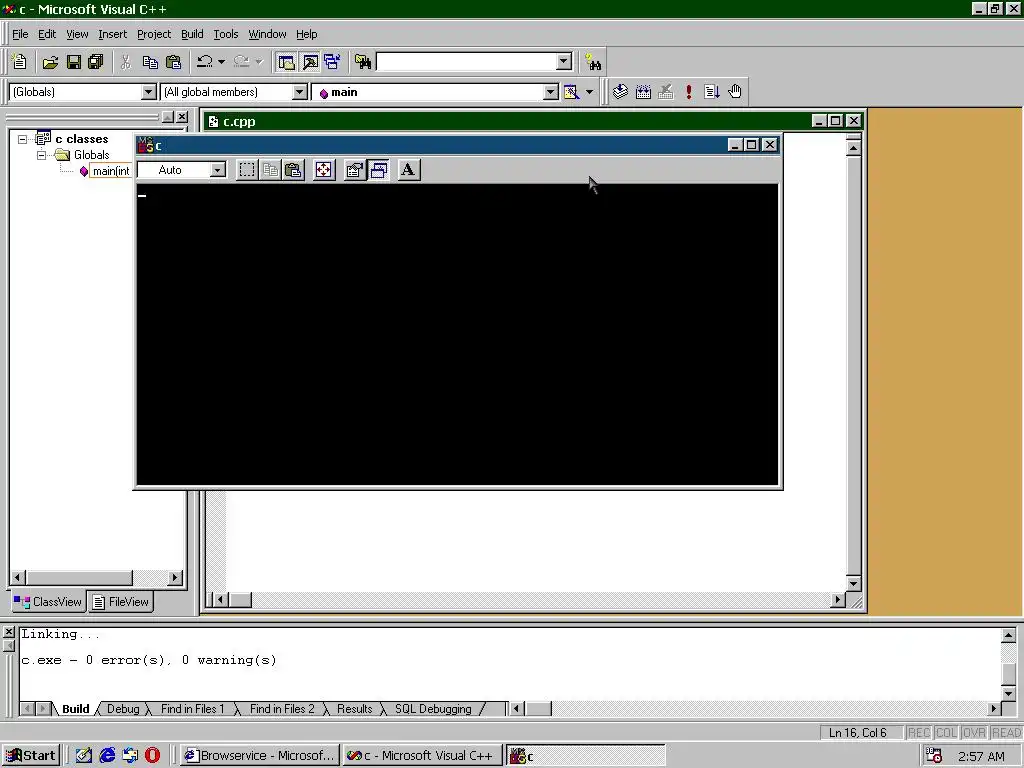The image size is (1024, 768).
Task: Click the Find text input field
Action: [466, 62]
